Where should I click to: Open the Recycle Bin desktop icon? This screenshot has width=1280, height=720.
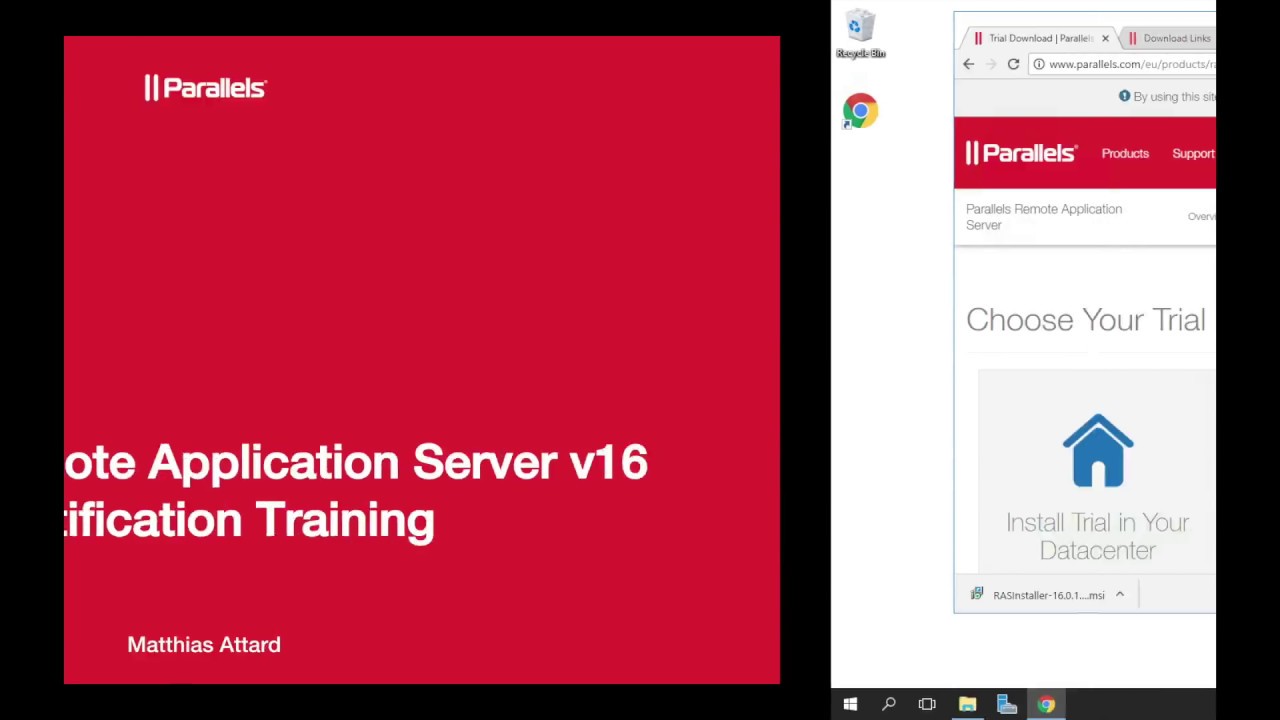860,35
